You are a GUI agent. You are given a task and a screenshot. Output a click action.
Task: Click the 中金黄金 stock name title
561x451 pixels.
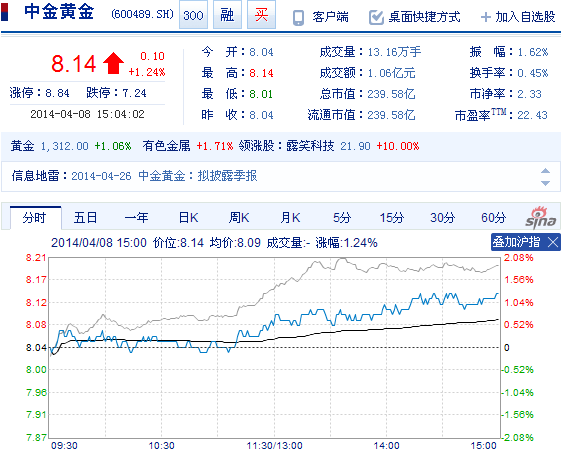pos(59,11)
